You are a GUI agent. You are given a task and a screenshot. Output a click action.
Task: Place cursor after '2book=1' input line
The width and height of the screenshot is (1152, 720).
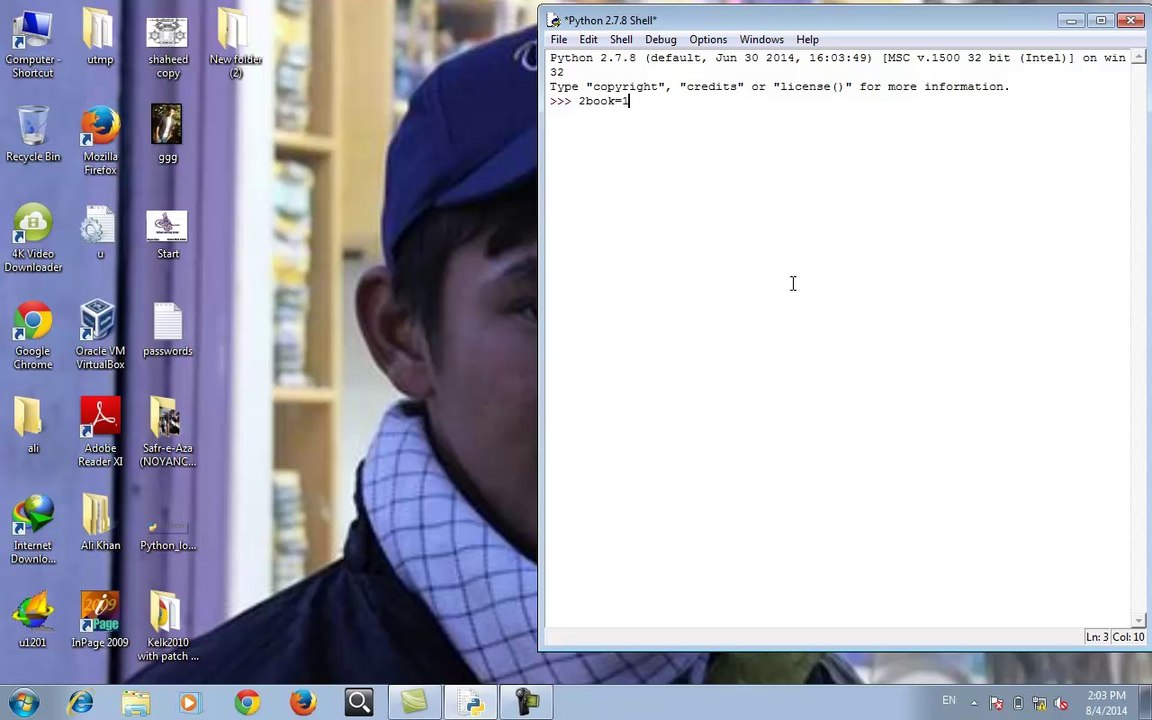(630, 101)
